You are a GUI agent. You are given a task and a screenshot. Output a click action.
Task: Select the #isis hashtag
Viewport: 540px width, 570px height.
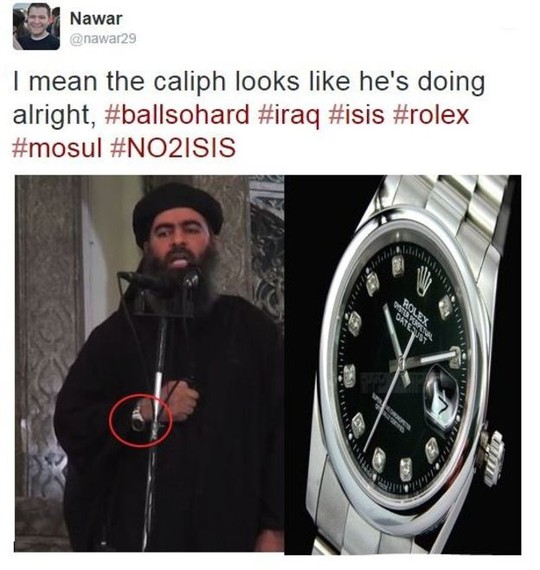(x=356, y=114)
